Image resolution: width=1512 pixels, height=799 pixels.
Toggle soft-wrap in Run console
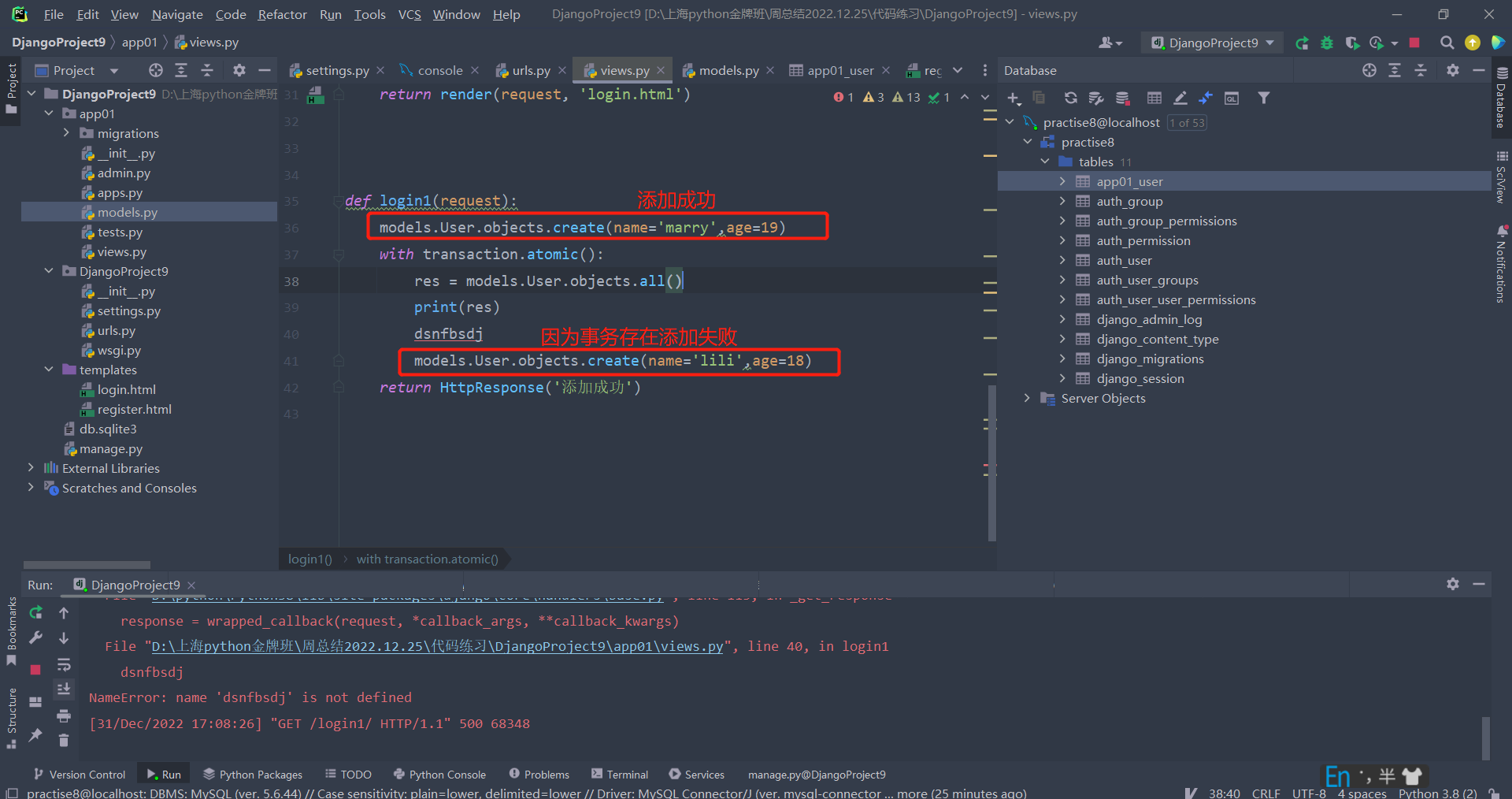[64, 664]
